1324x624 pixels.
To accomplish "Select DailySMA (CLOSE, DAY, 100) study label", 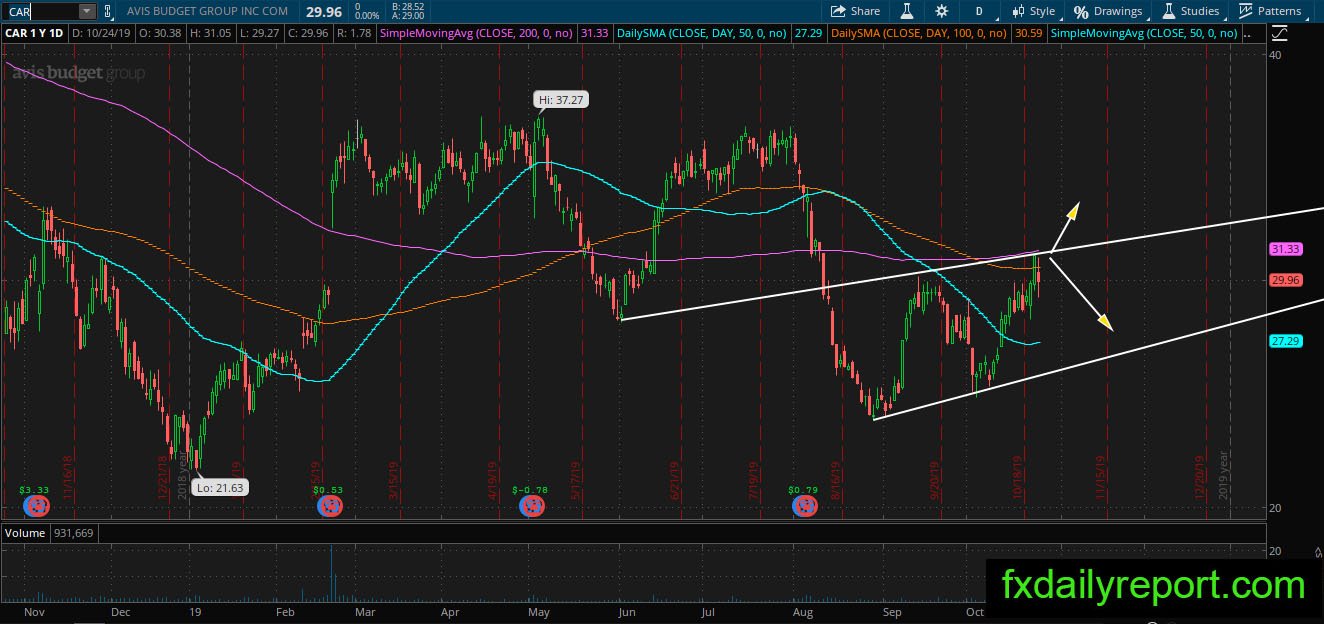I will [919, 33].
